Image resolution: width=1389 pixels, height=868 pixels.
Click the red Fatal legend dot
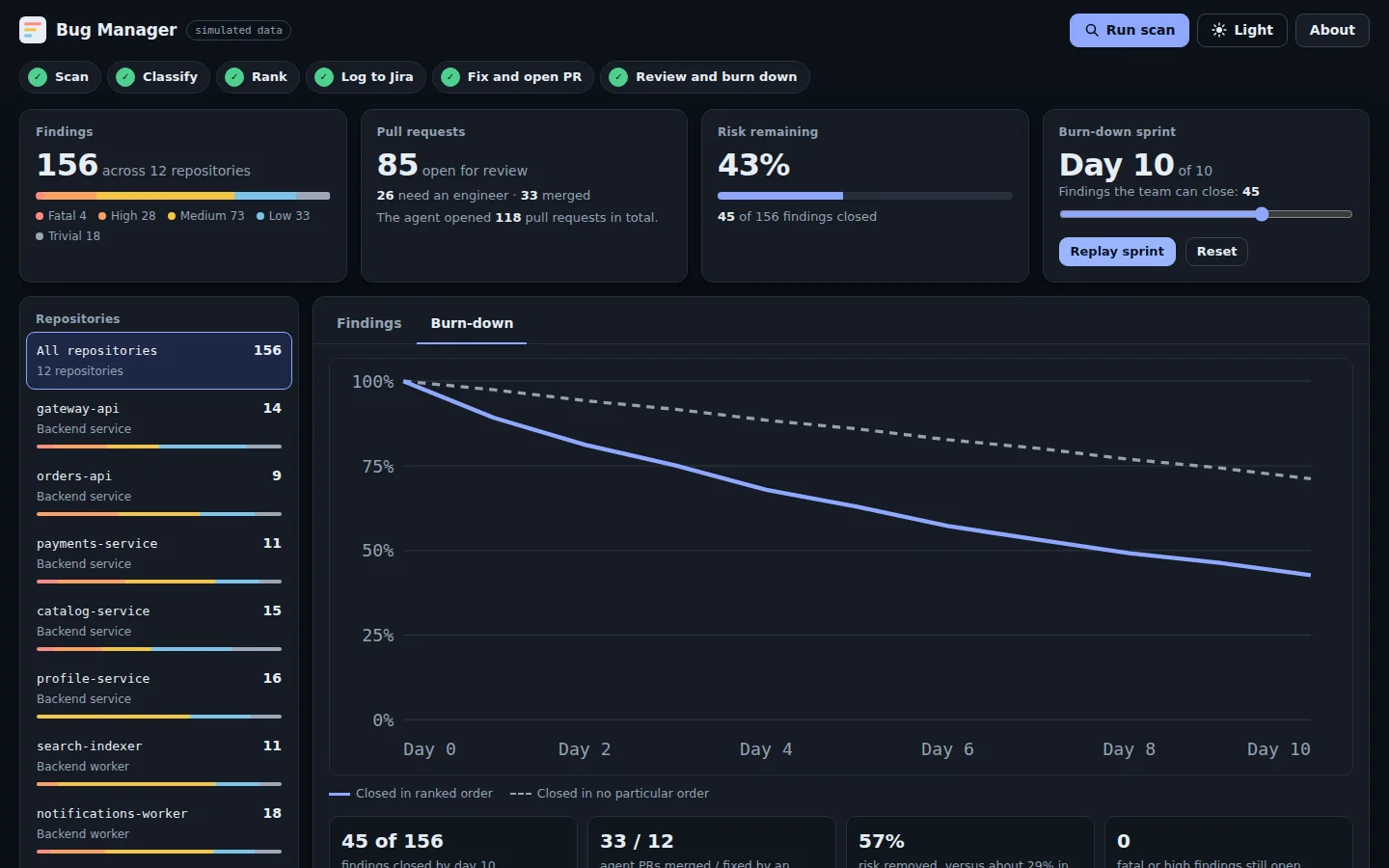click(x=40, y=216)
